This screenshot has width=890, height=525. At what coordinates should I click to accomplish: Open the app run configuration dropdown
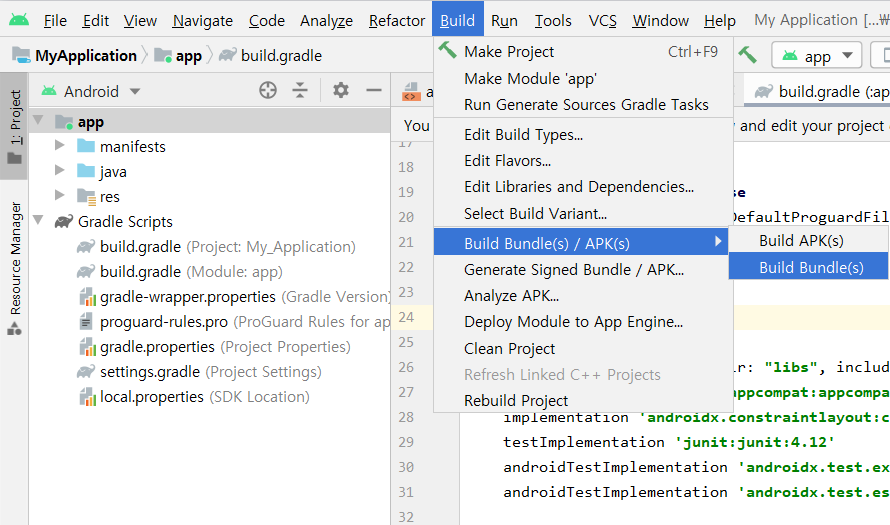pos(816,56)
